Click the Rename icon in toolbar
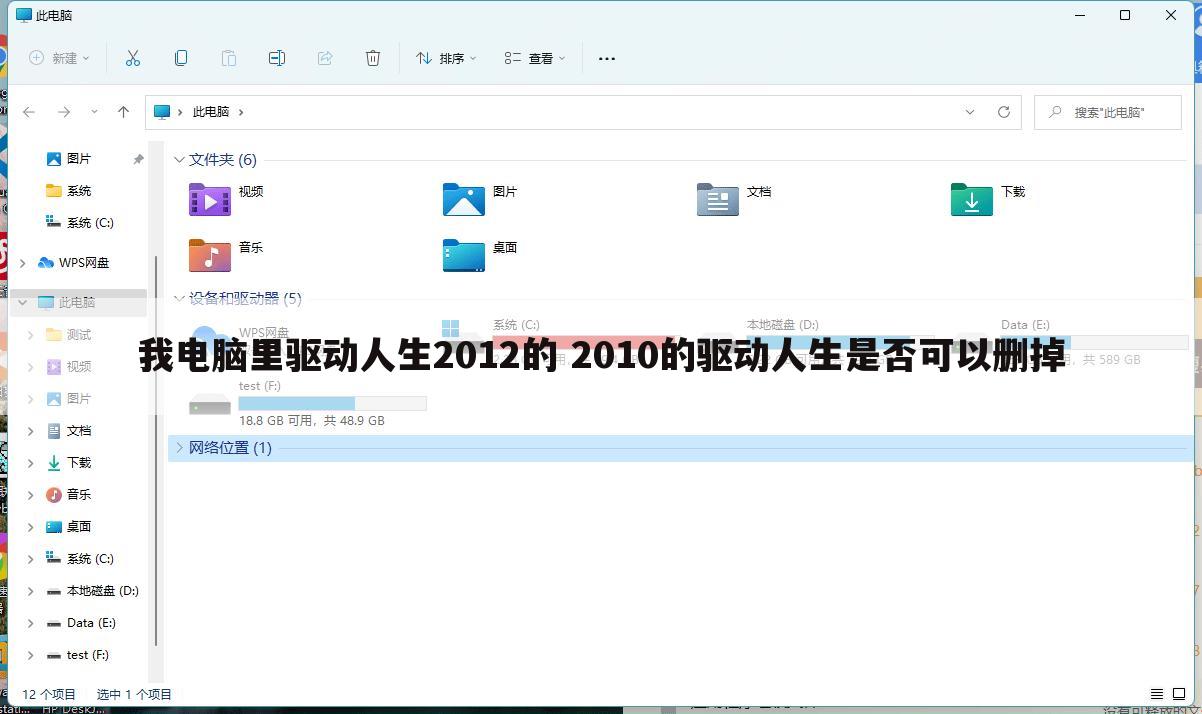The width and height of the screenshot is (1202, 714). click(x=277, y=58)
